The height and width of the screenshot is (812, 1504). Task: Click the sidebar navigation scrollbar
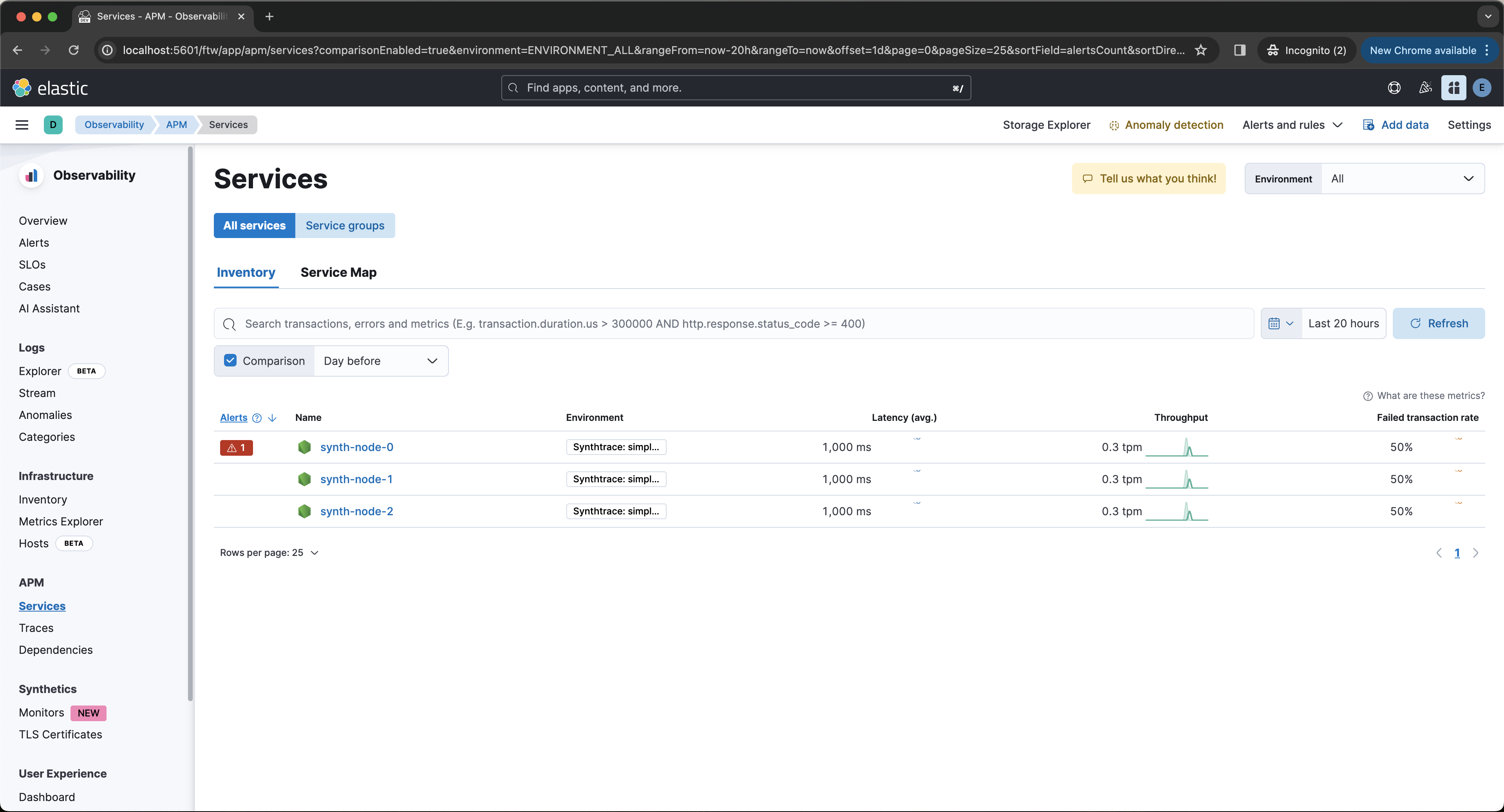[190, 424]
